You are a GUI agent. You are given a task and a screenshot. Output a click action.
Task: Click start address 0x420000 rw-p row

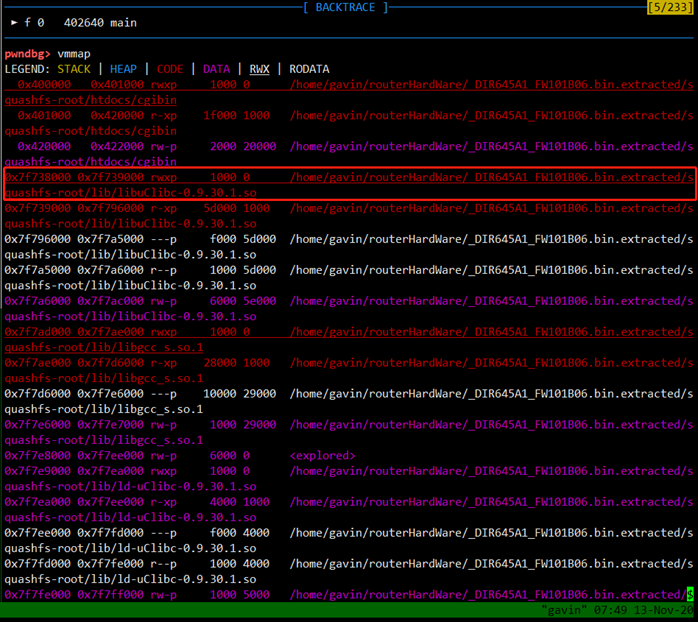[x=44, y=146]
